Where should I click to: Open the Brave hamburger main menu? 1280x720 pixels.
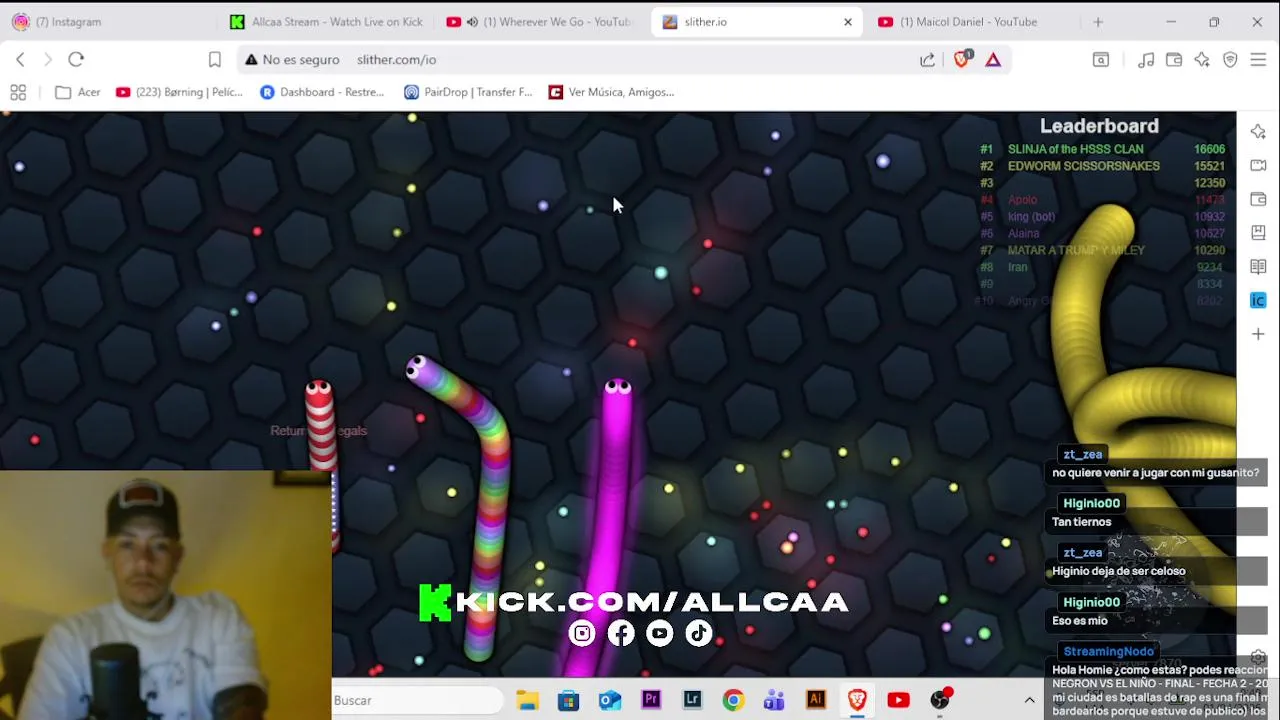1258,60
